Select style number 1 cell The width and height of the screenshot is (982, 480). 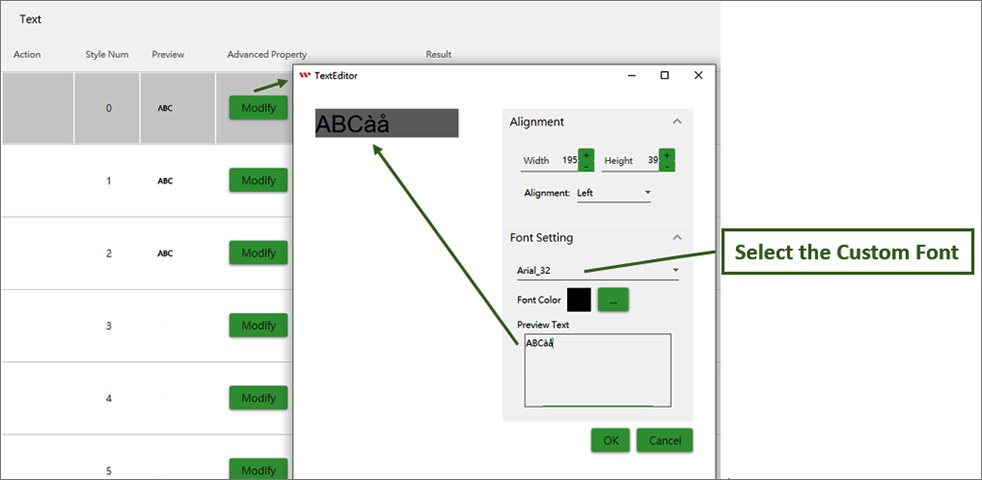107,180
